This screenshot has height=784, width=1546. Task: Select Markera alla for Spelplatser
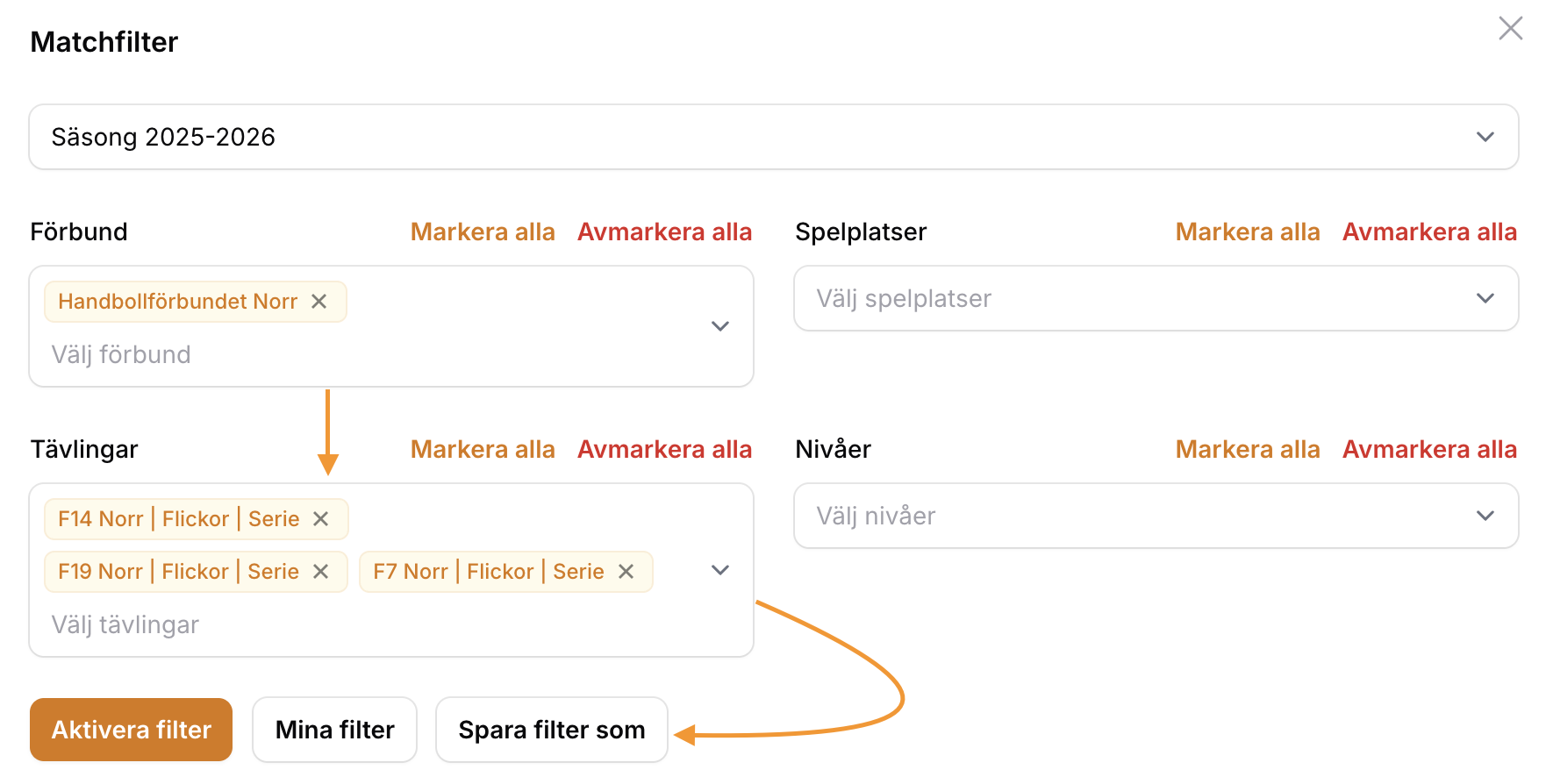click(x=1248, y=232)
